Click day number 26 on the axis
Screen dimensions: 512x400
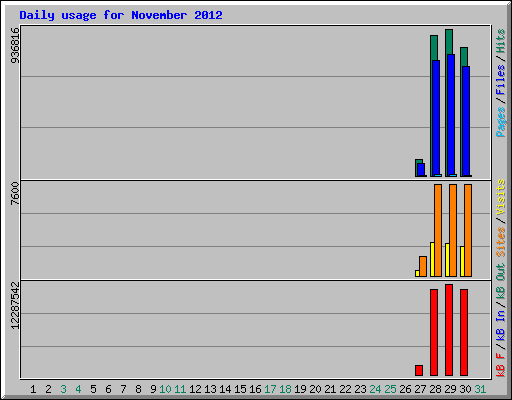pyautogui.click(x=405, y=389)
